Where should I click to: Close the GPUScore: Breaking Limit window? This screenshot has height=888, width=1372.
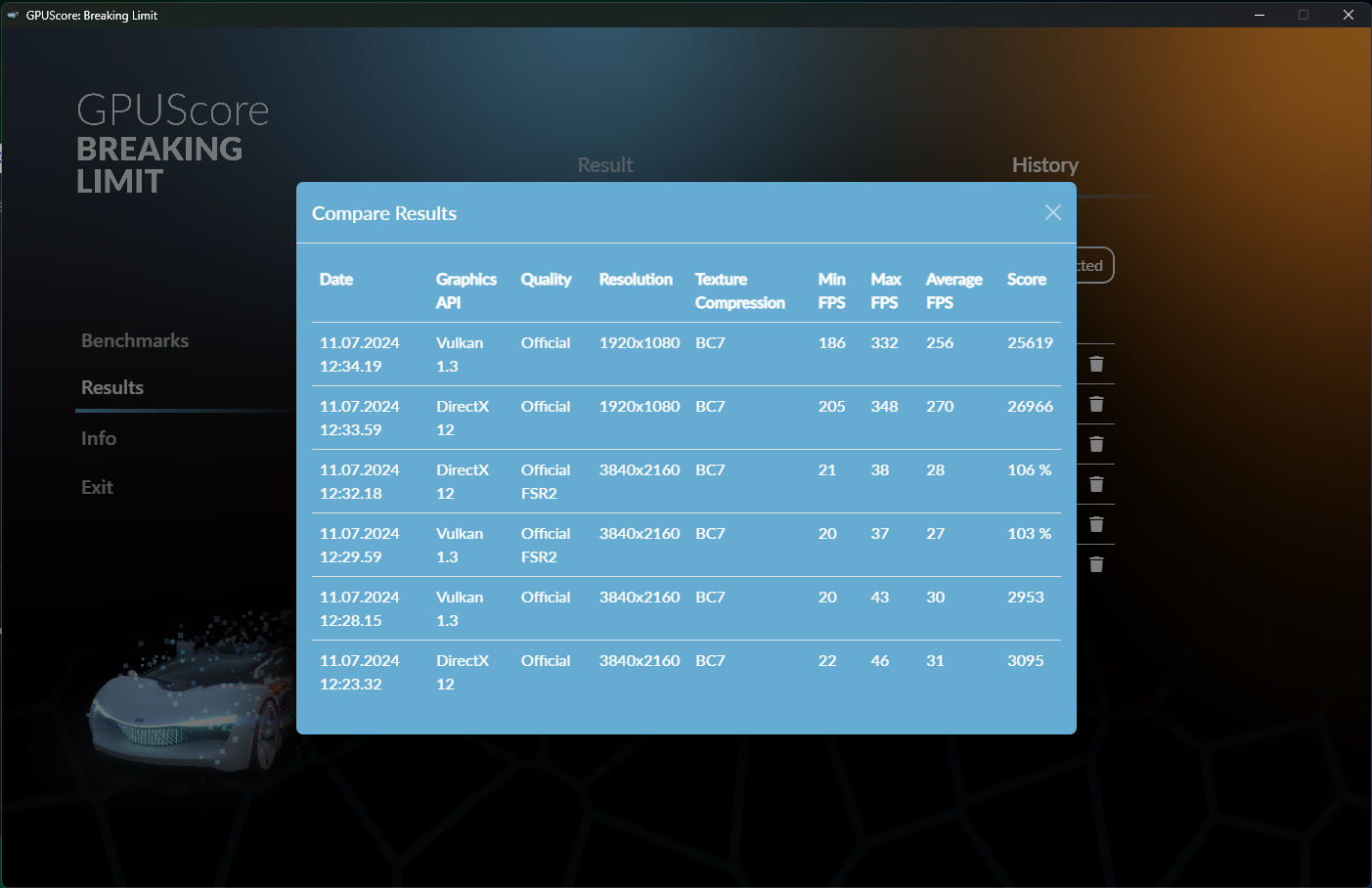click(1349, 15)
